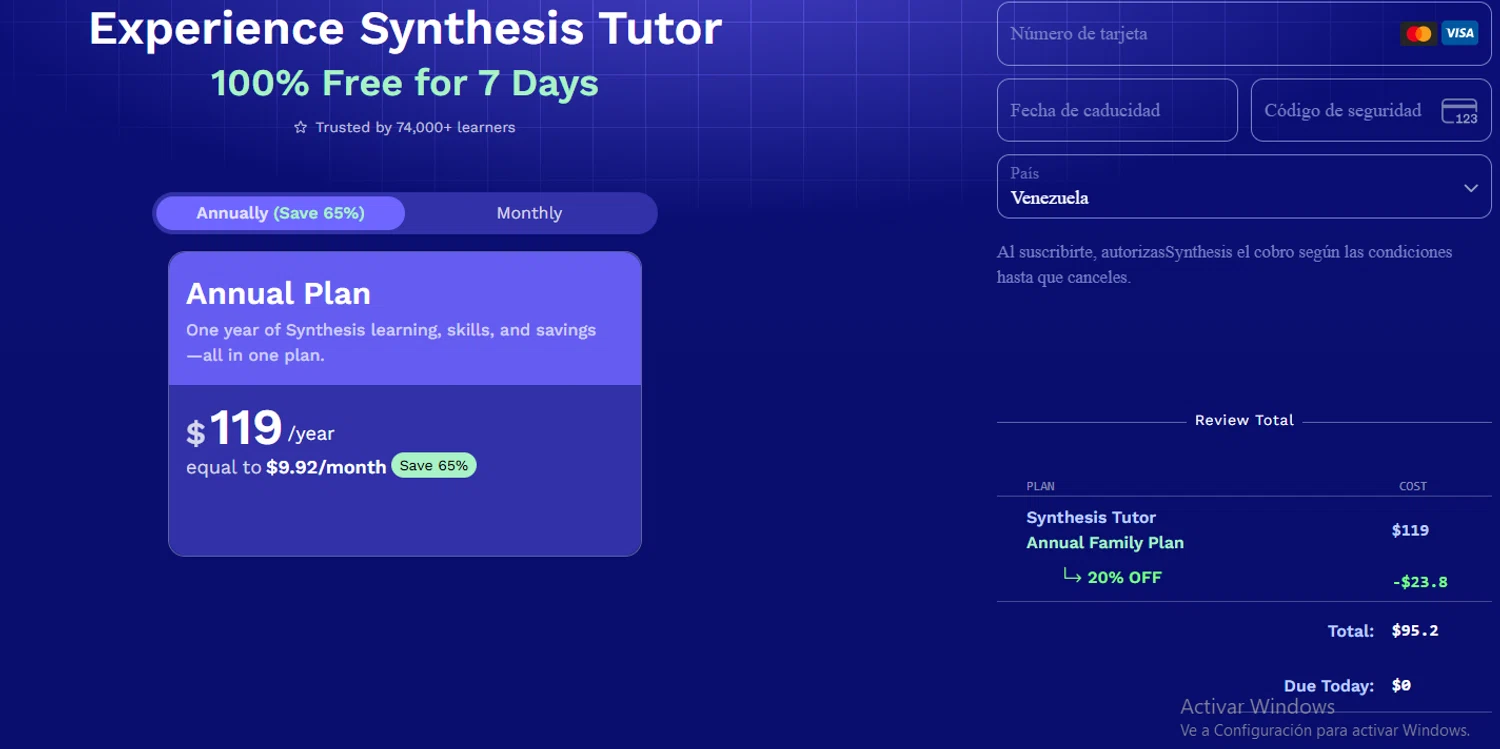Click the dropdown chevron next to Venezuela
Image resolution: width=1500 pixels, height=749 pixels.
pyautogui.click(x=1470, y=188)
